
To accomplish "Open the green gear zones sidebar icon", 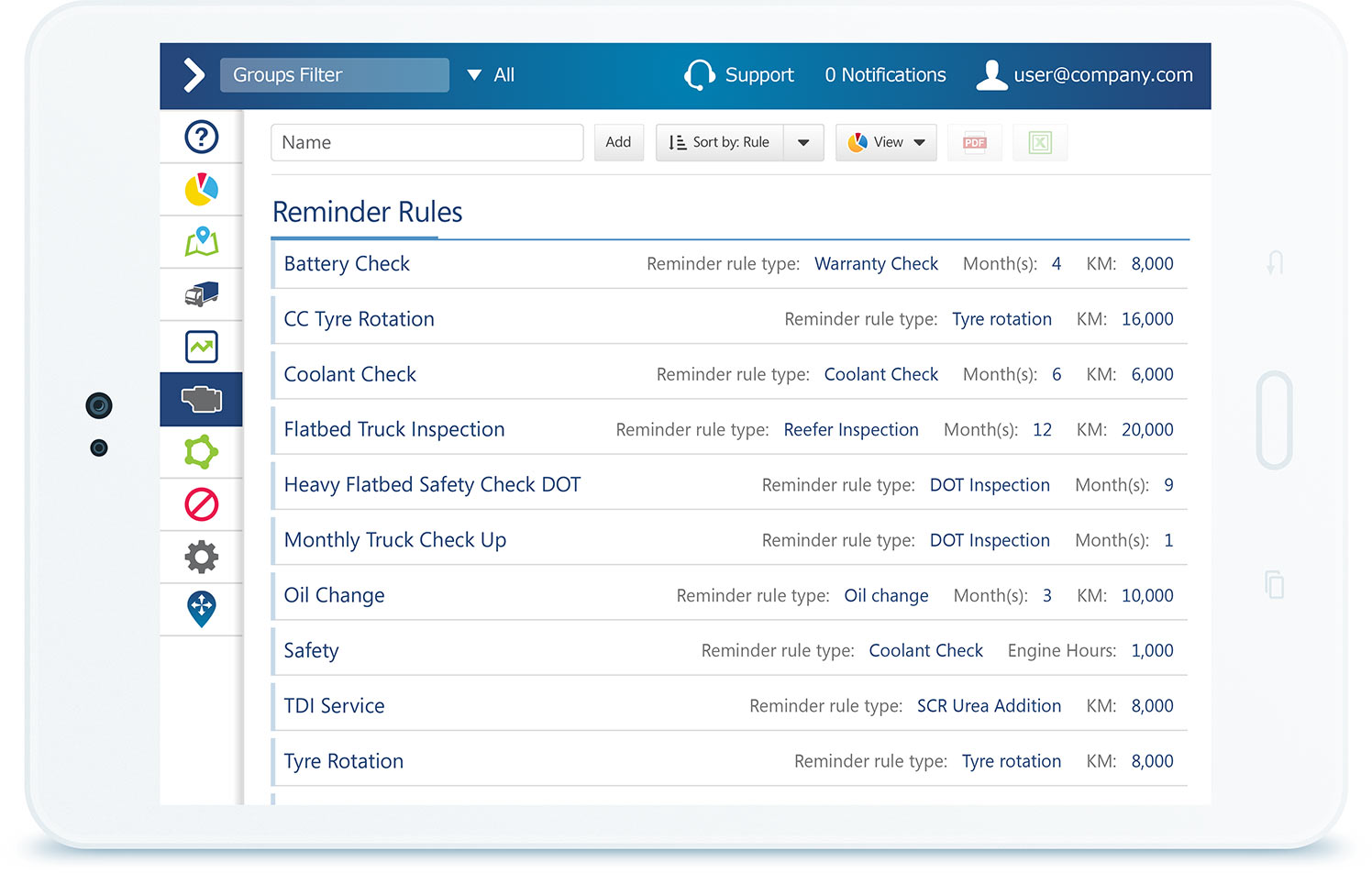I will [202, 452].
